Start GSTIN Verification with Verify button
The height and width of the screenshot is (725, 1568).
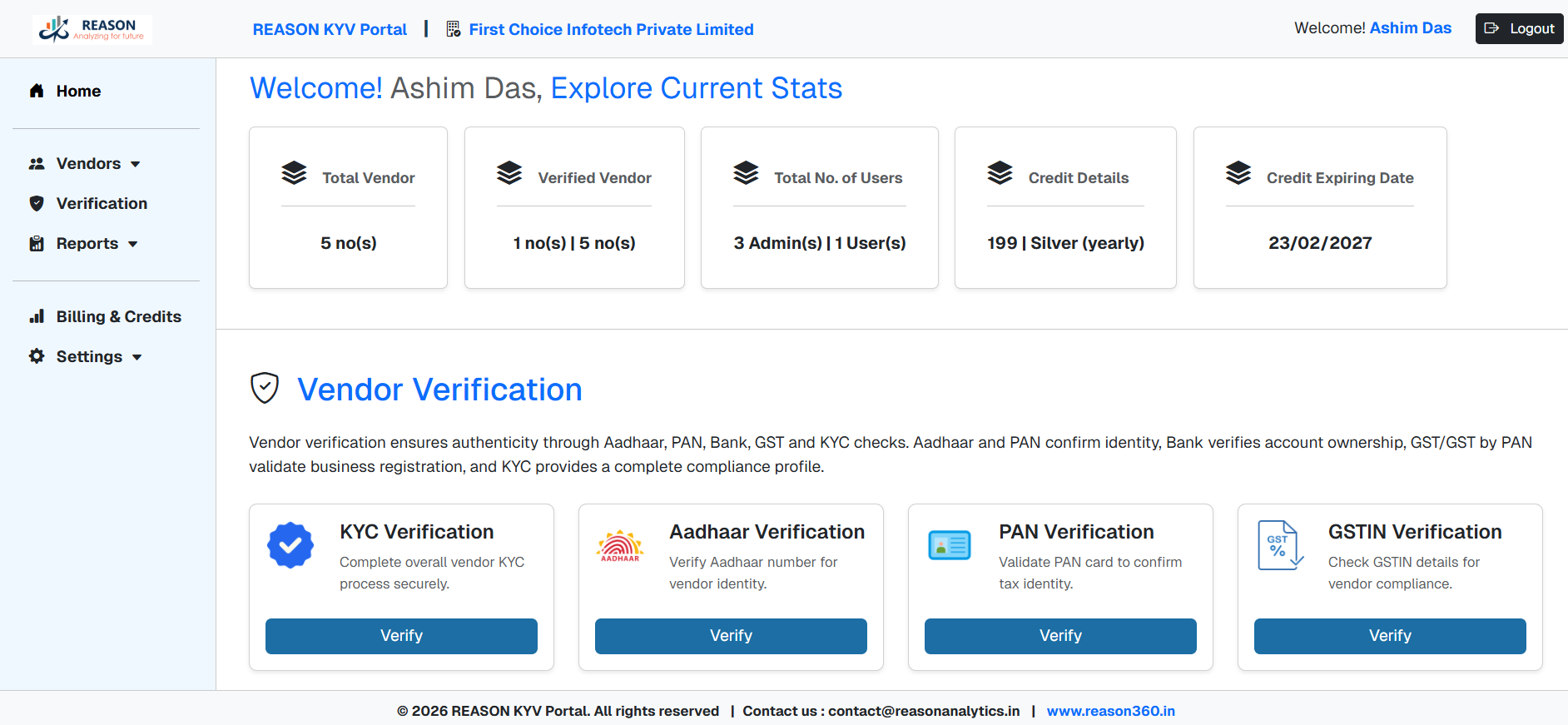point(1389,636)
